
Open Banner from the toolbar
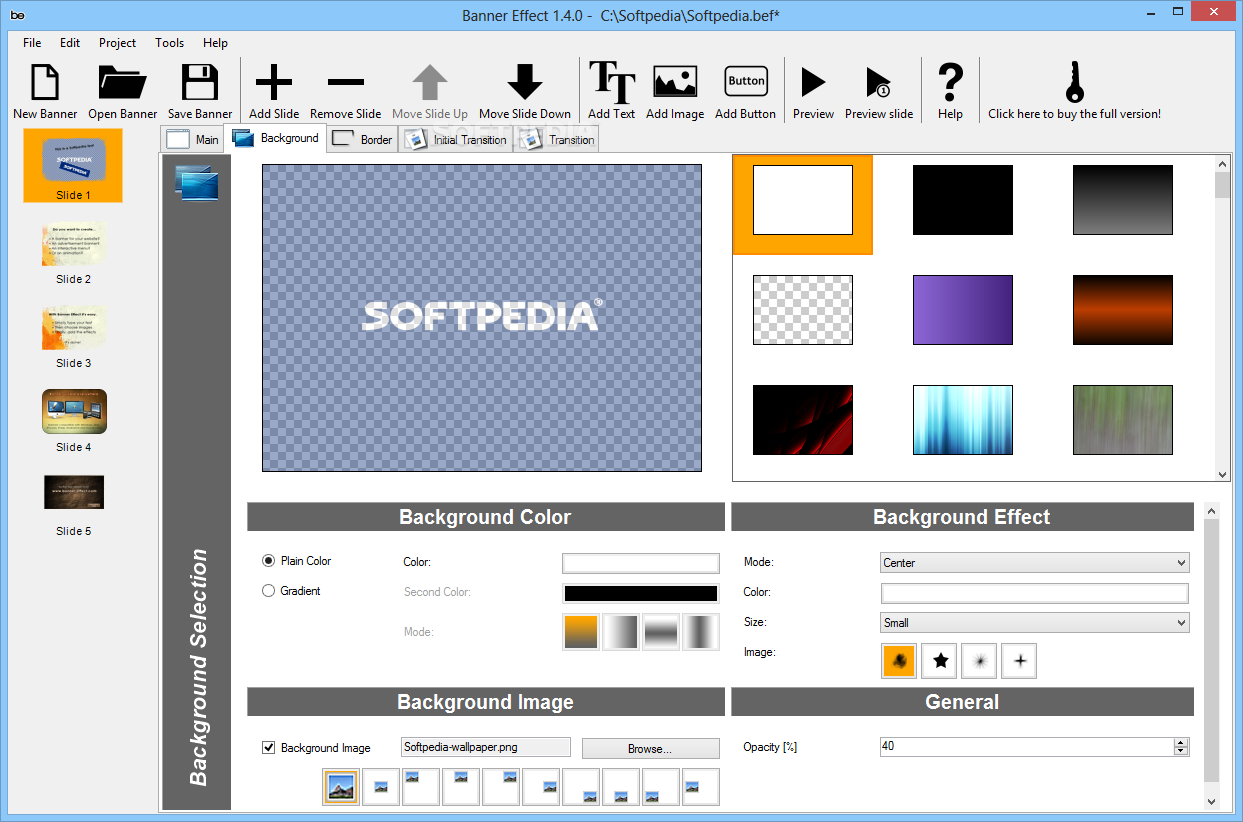click(x=123, y=91)
